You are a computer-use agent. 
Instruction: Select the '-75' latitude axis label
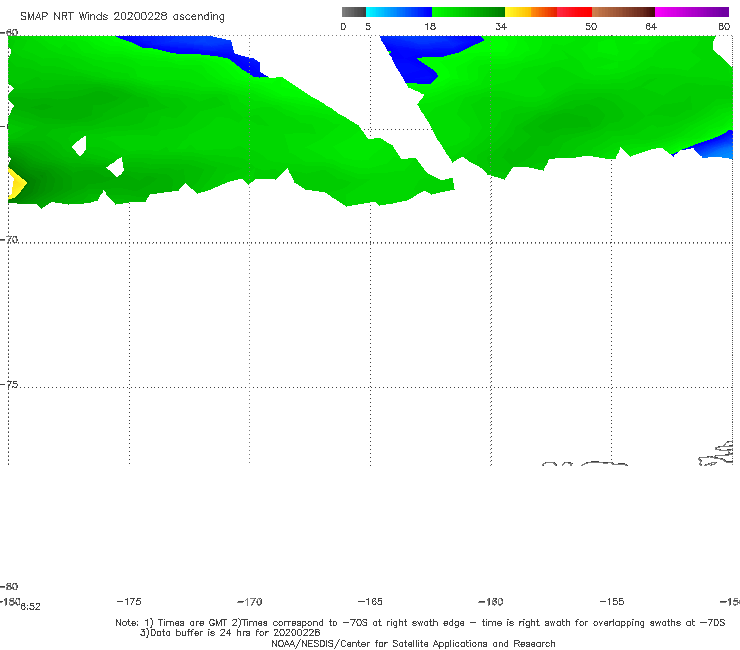point(9,385)
